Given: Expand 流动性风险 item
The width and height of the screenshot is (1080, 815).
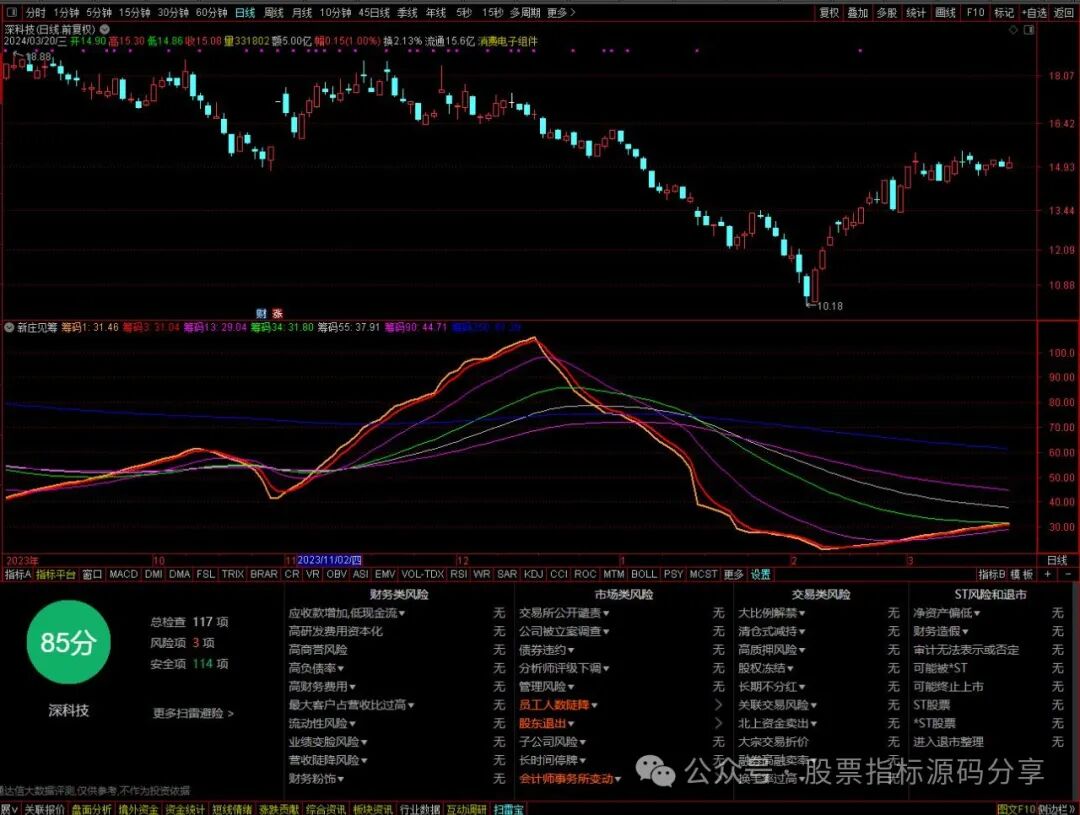Looking at the screenshot, I should pyautogui.click(x=322, y=723).
